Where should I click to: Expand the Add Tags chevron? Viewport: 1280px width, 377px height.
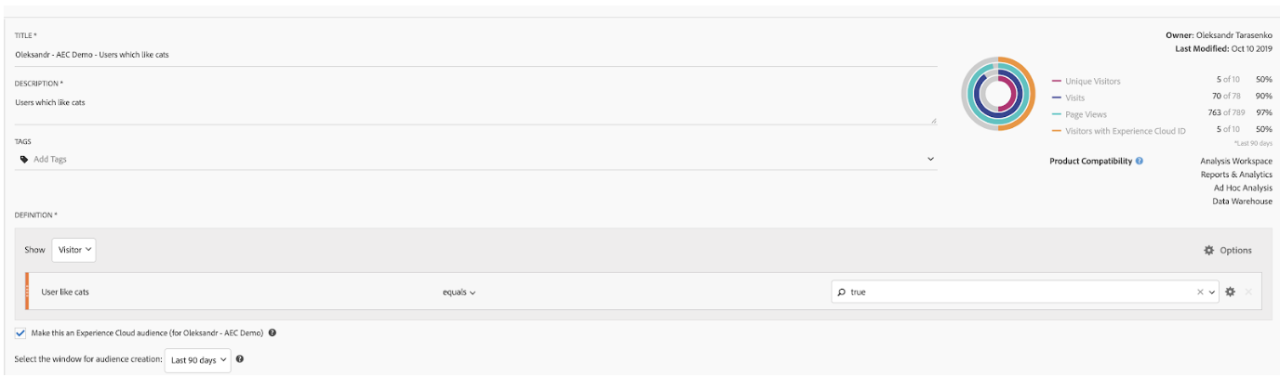(x=930, y=159)
